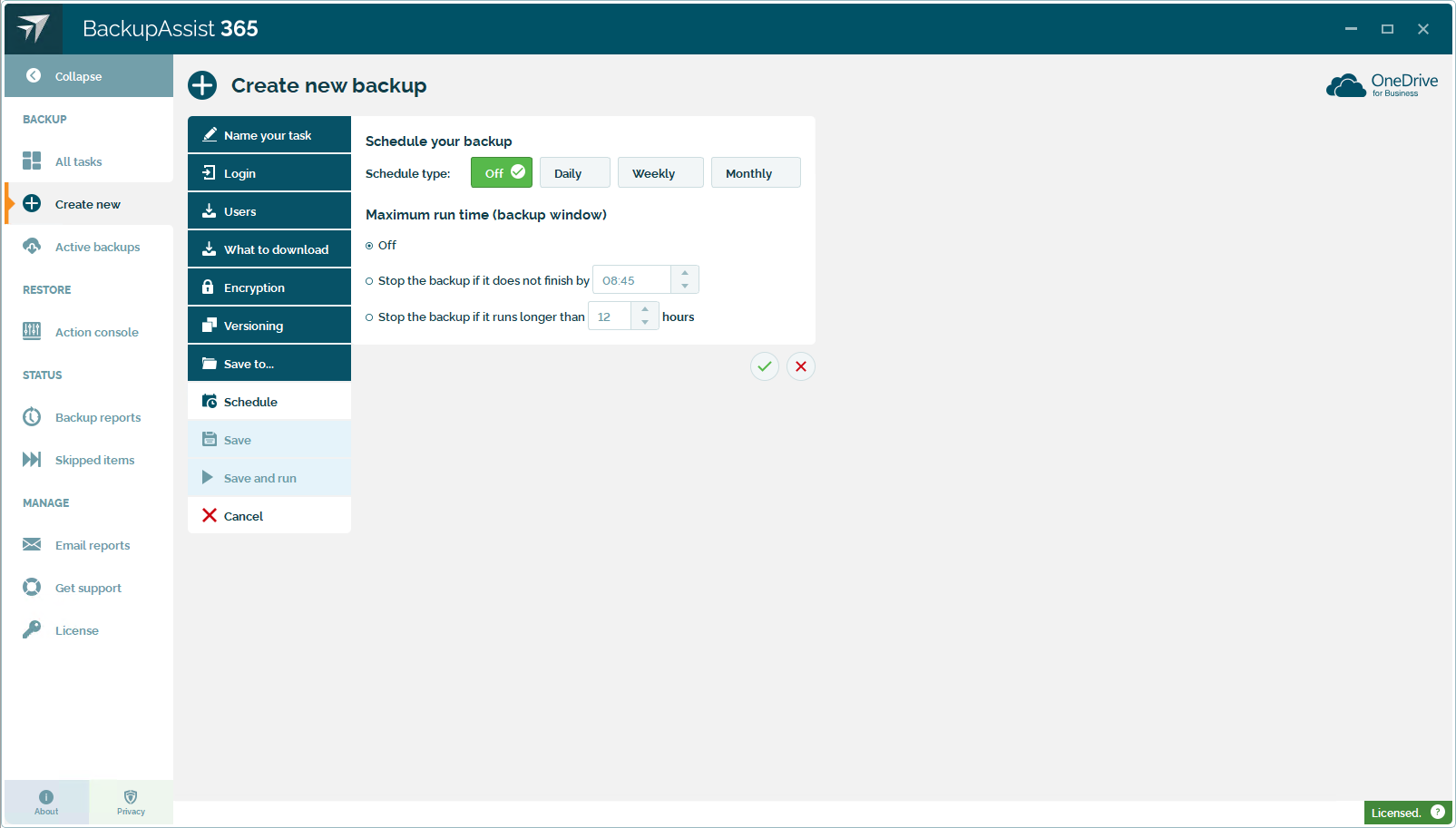
Task: Click the Users download icon
Action: click(210, 210)
